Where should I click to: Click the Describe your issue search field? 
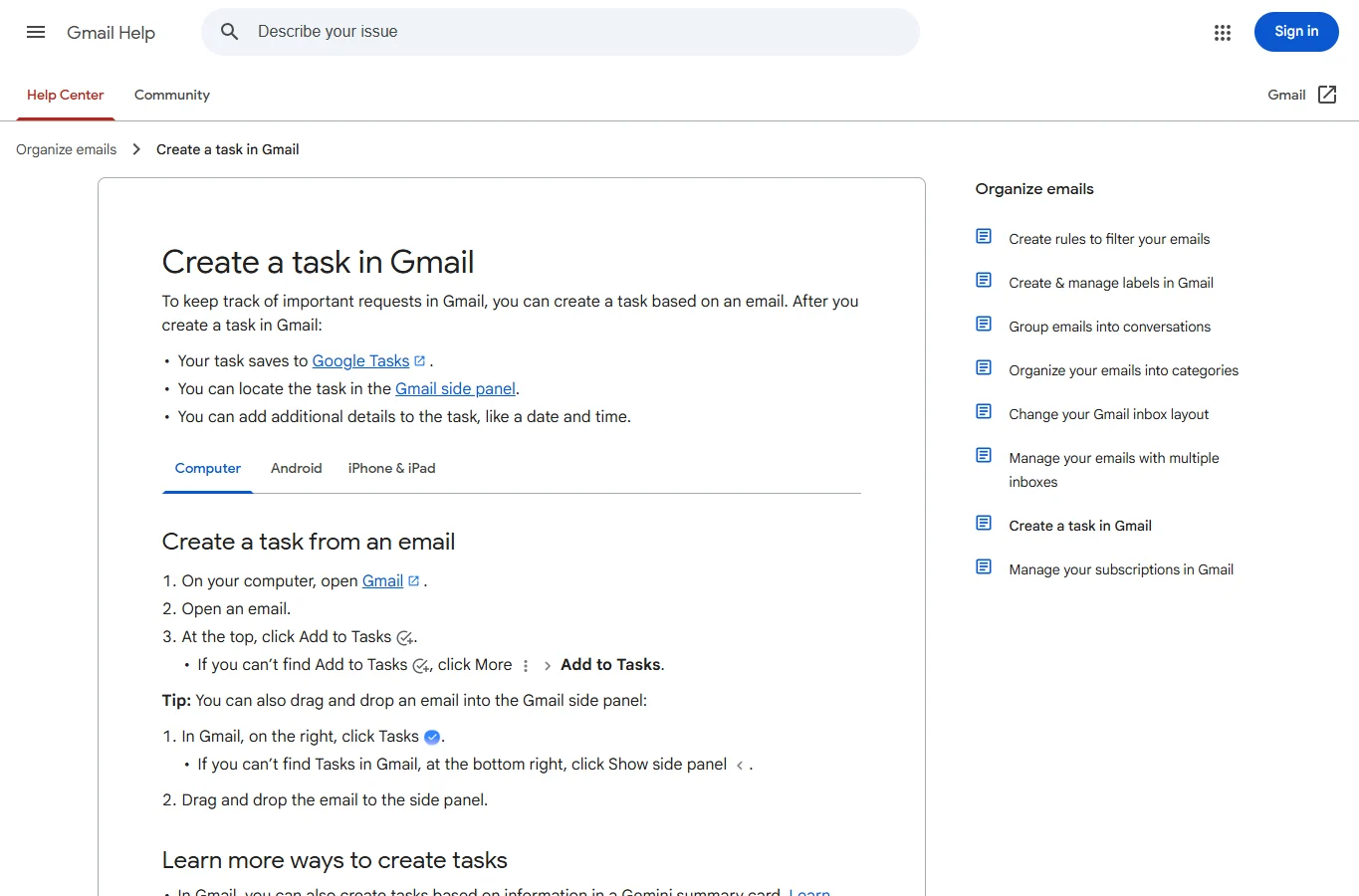point(561,32)
